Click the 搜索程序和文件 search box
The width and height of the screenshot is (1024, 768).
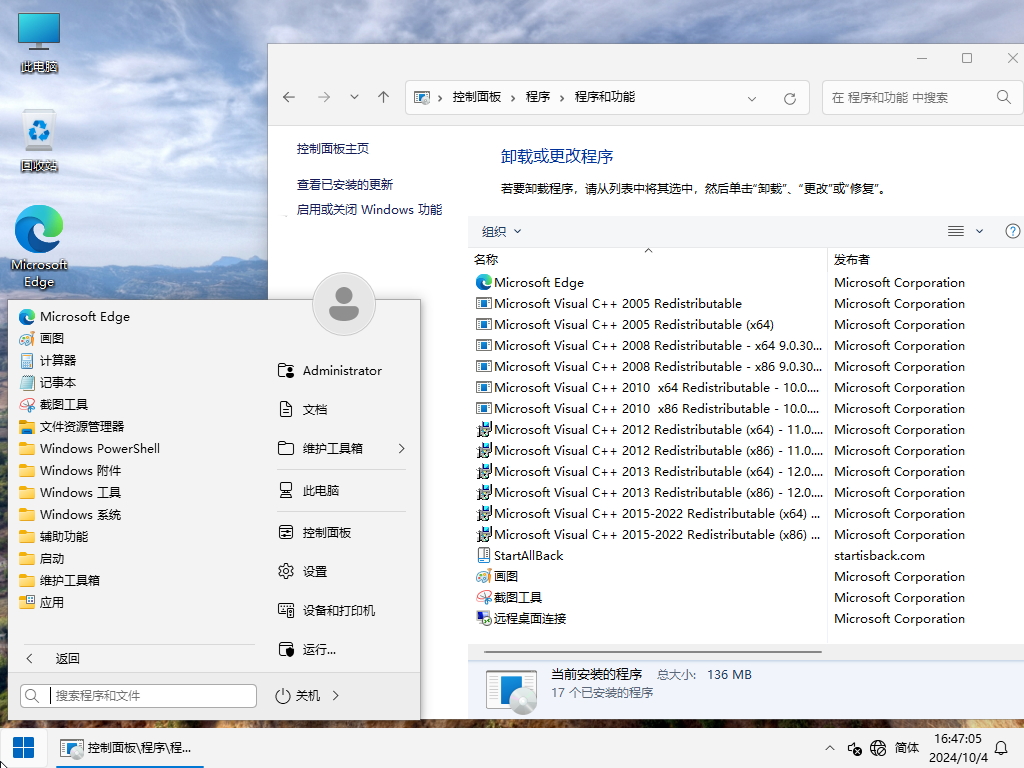click(x=138, y=696)
